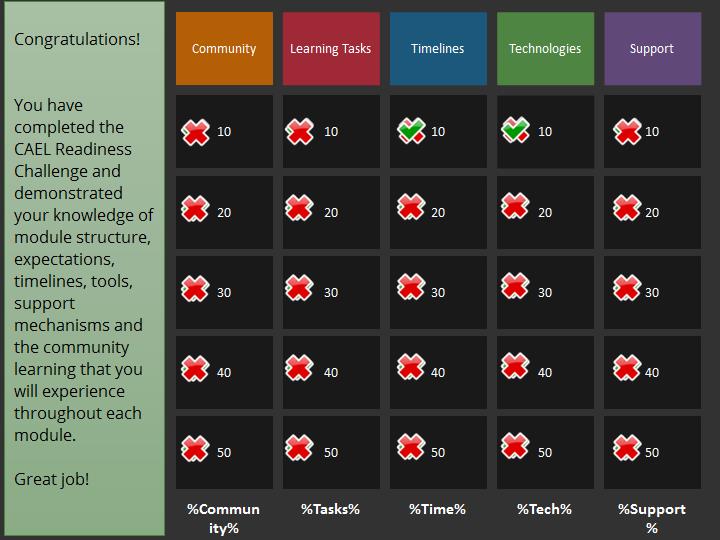Click the red X on Timelines 40

click(411, 367)
